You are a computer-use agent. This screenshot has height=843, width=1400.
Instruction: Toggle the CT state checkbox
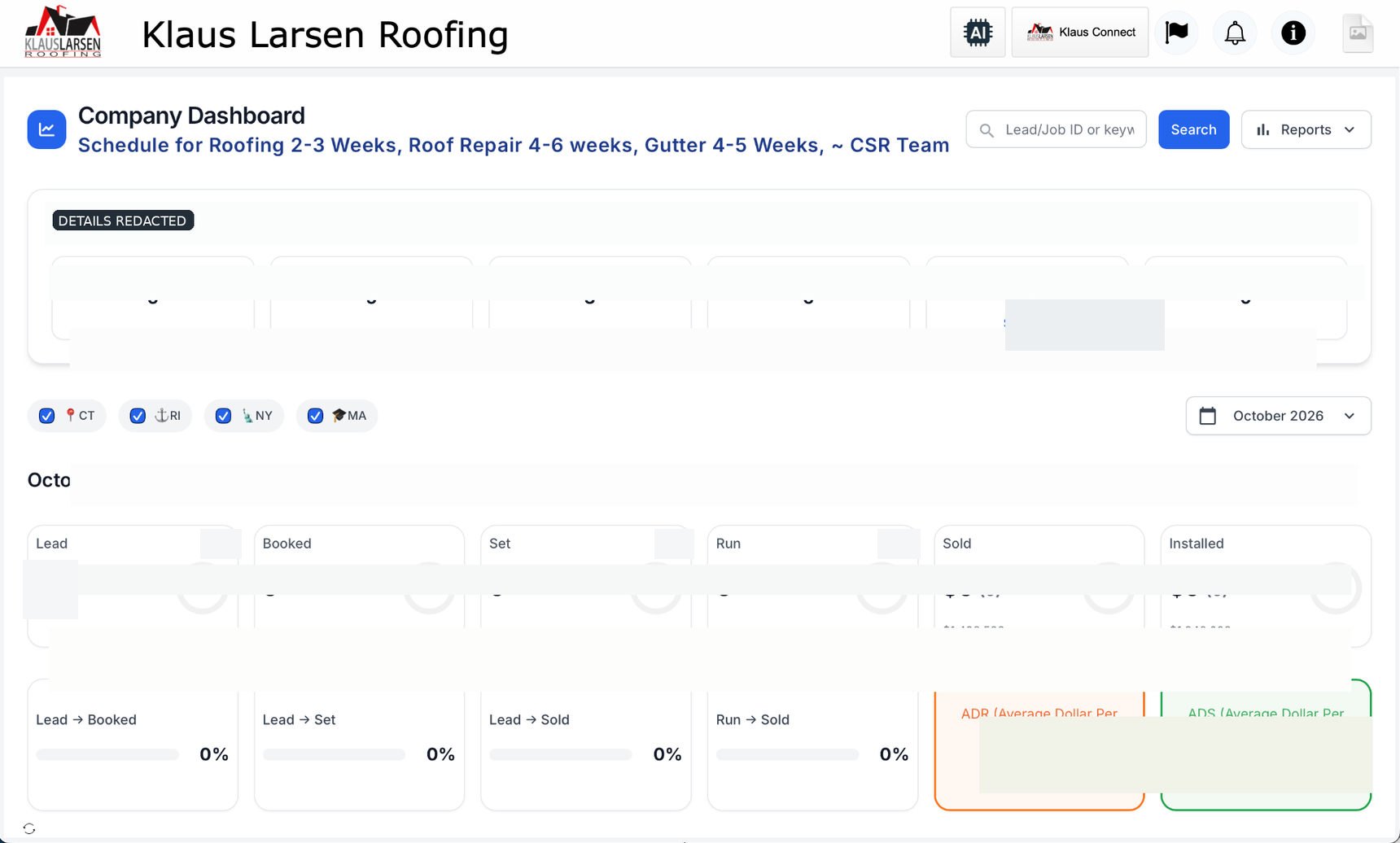(47, 416)
